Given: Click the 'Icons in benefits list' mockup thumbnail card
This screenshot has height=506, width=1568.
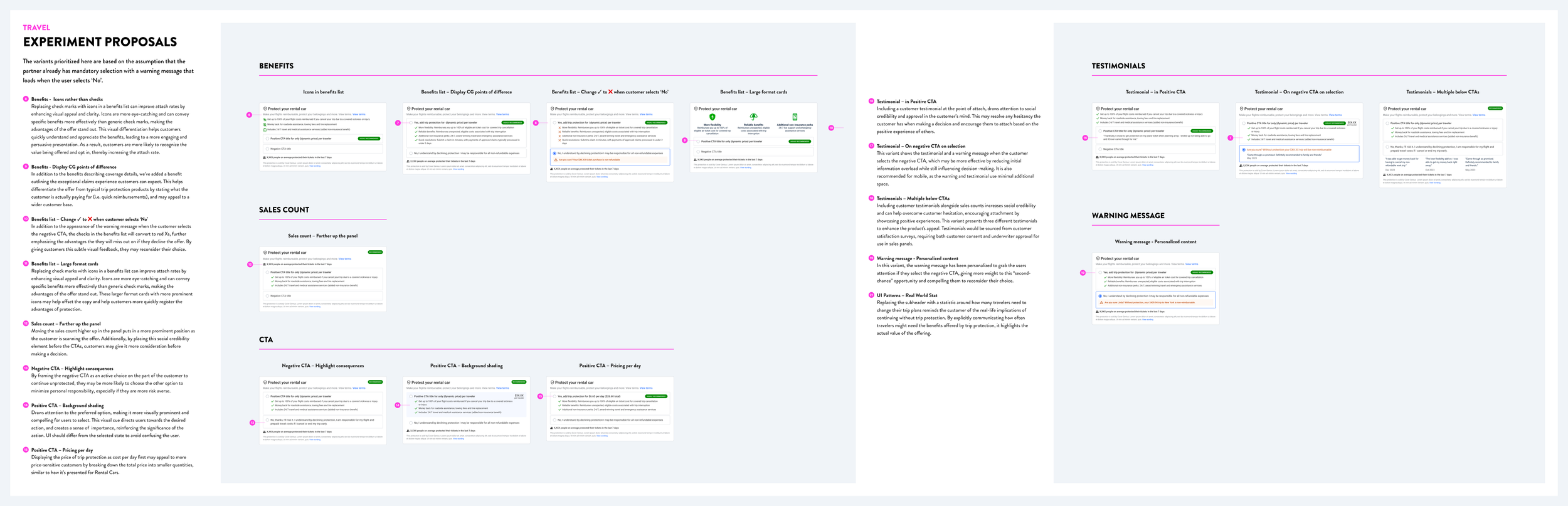Looking at the screenshot, I should [323, 137].
